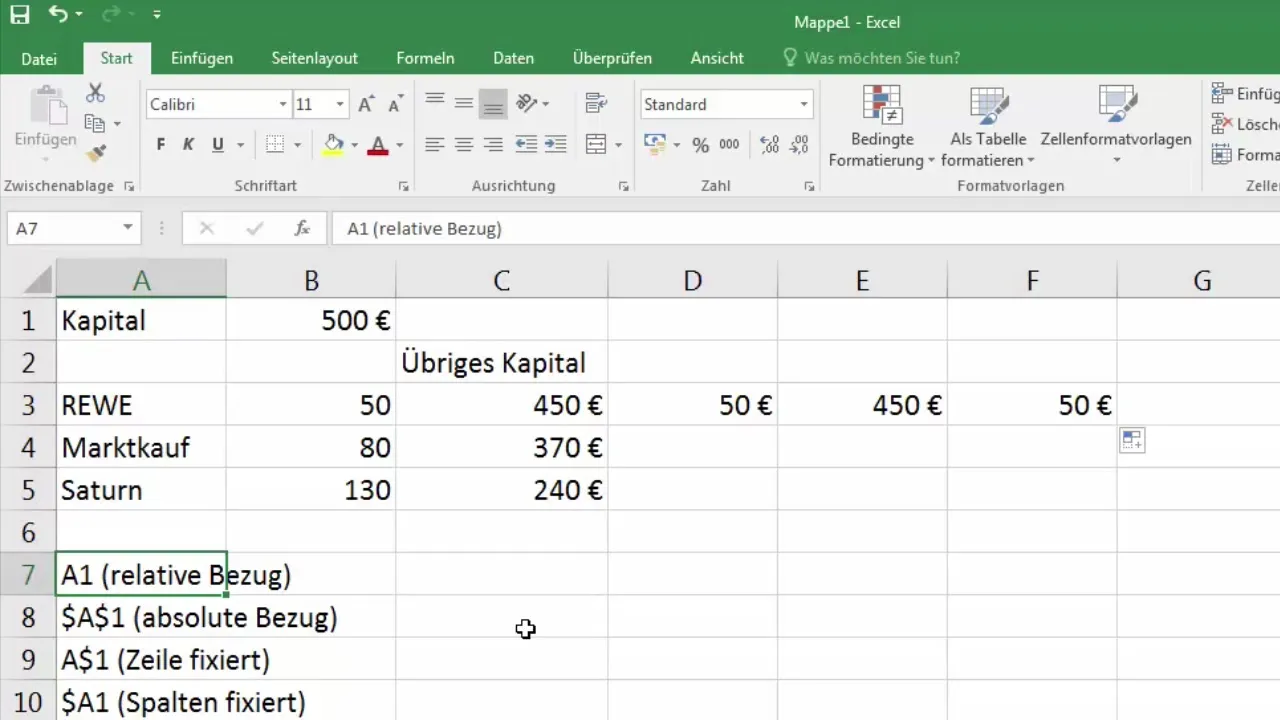Switch to the Seitenlayout tab
Image resolution: width=1280 pixels, height=720 pixels.
[315, 58]
